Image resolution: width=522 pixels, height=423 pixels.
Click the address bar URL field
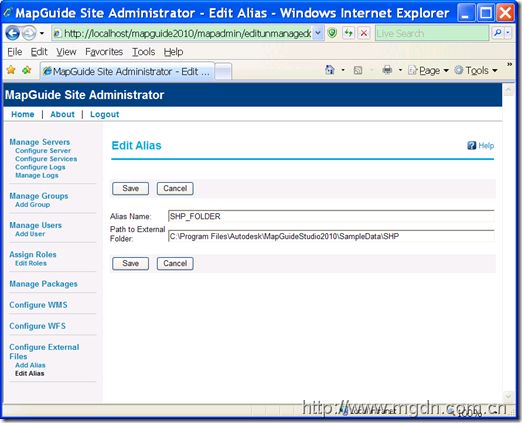coord(182,33)
